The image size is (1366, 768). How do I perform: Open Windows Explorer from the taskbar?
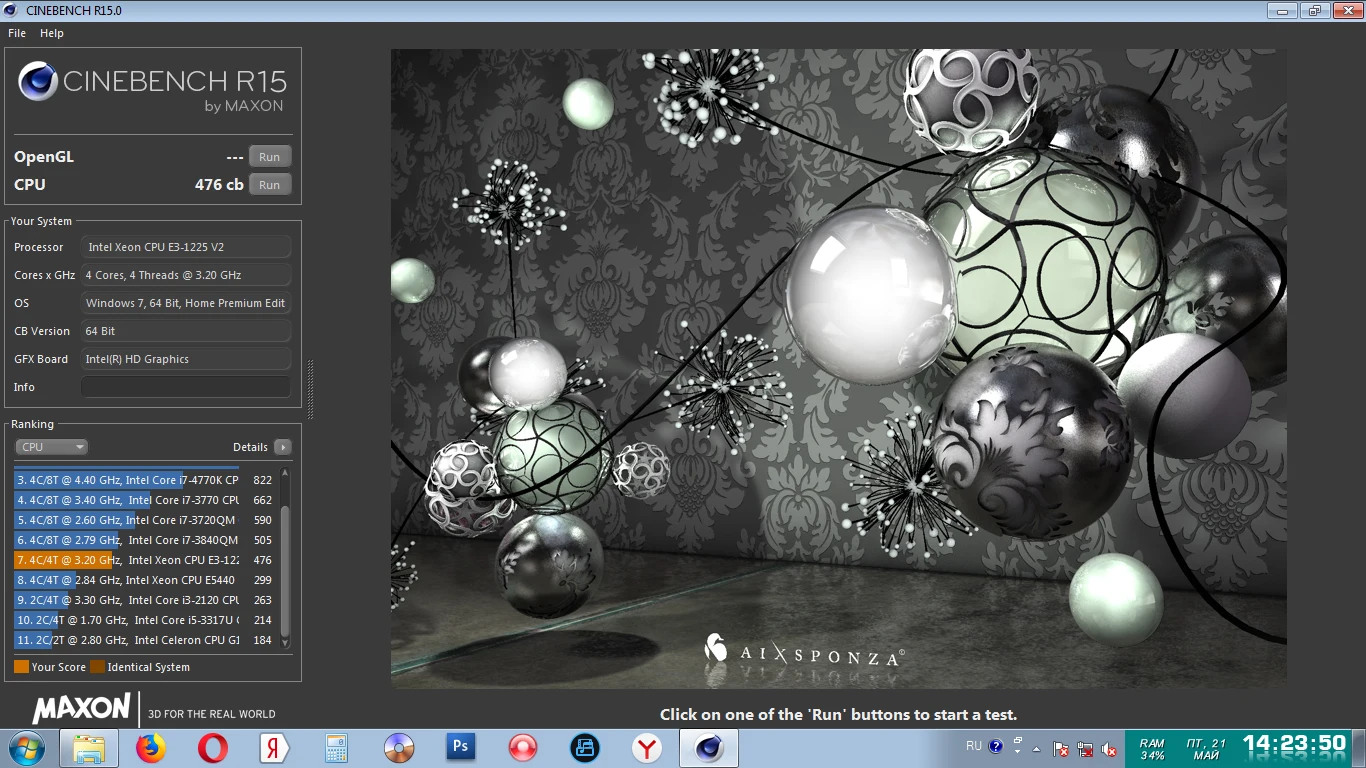89,748
